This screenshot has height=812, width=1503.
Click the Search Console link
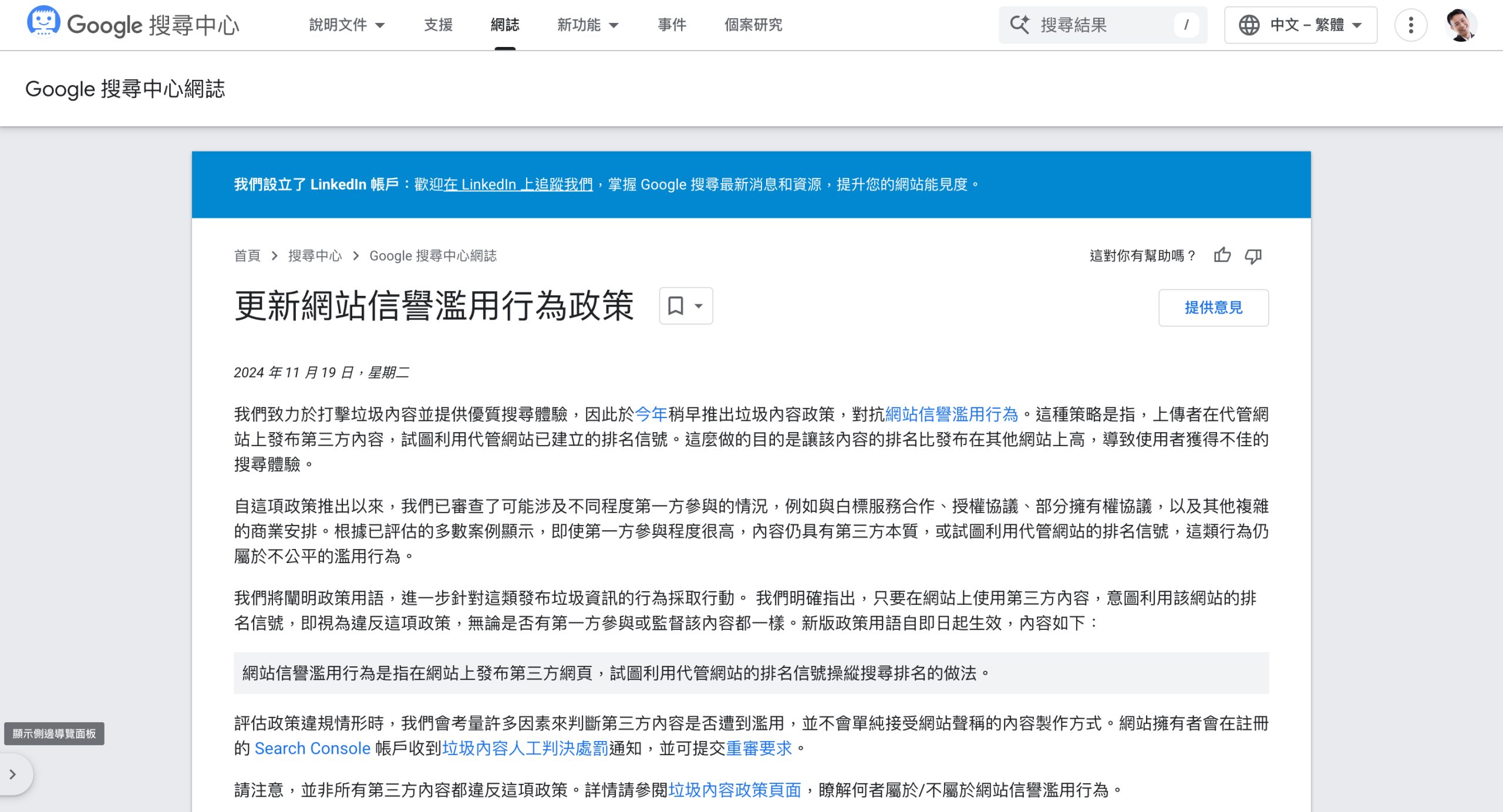click(x=312, y=748)
